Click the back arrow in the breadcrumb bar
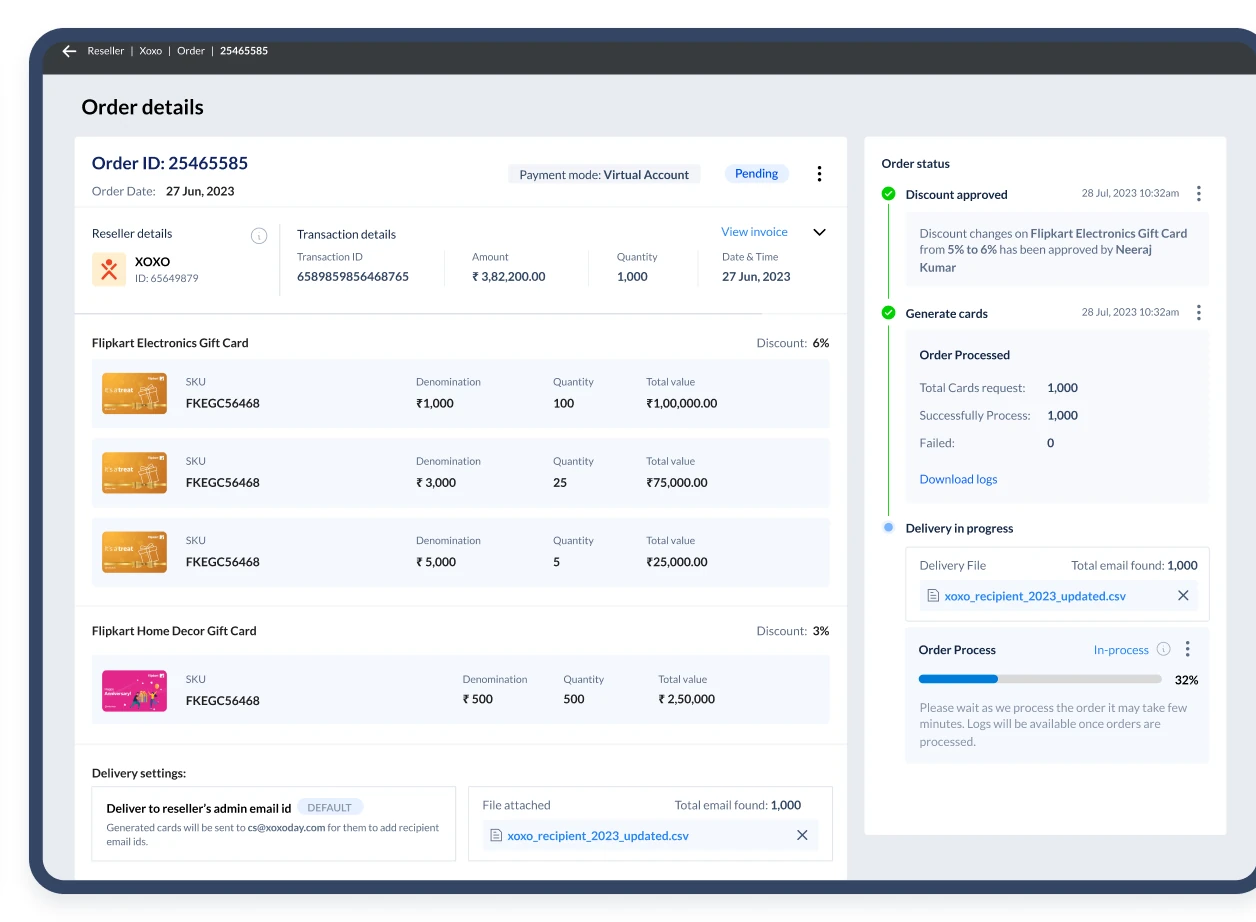Viewport: 1256px width, 922px height. click(69, 51)
